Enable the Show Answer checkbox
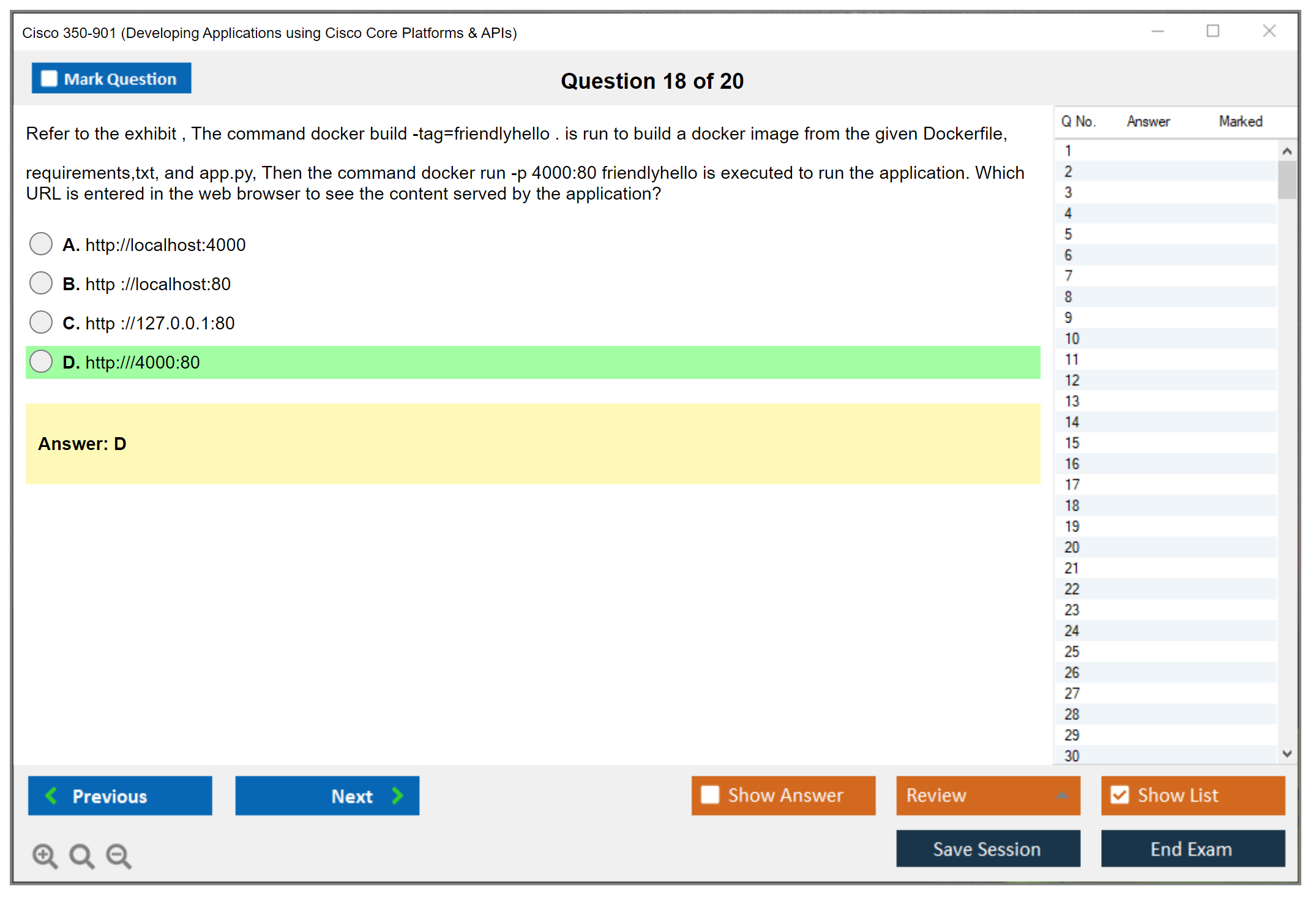This screenshot has width=1316, height=900. (710, 795)
